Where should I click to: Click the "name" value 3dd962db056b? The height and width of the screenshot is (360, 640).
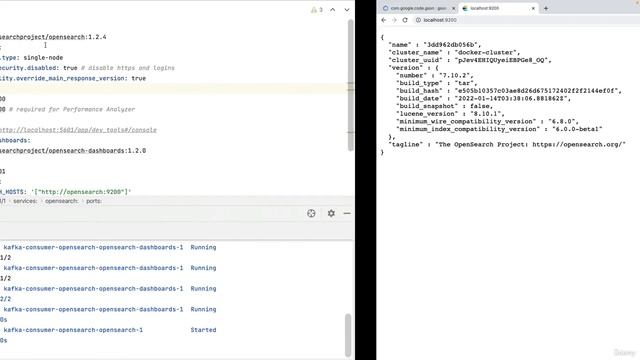click(x=451, y=44)
